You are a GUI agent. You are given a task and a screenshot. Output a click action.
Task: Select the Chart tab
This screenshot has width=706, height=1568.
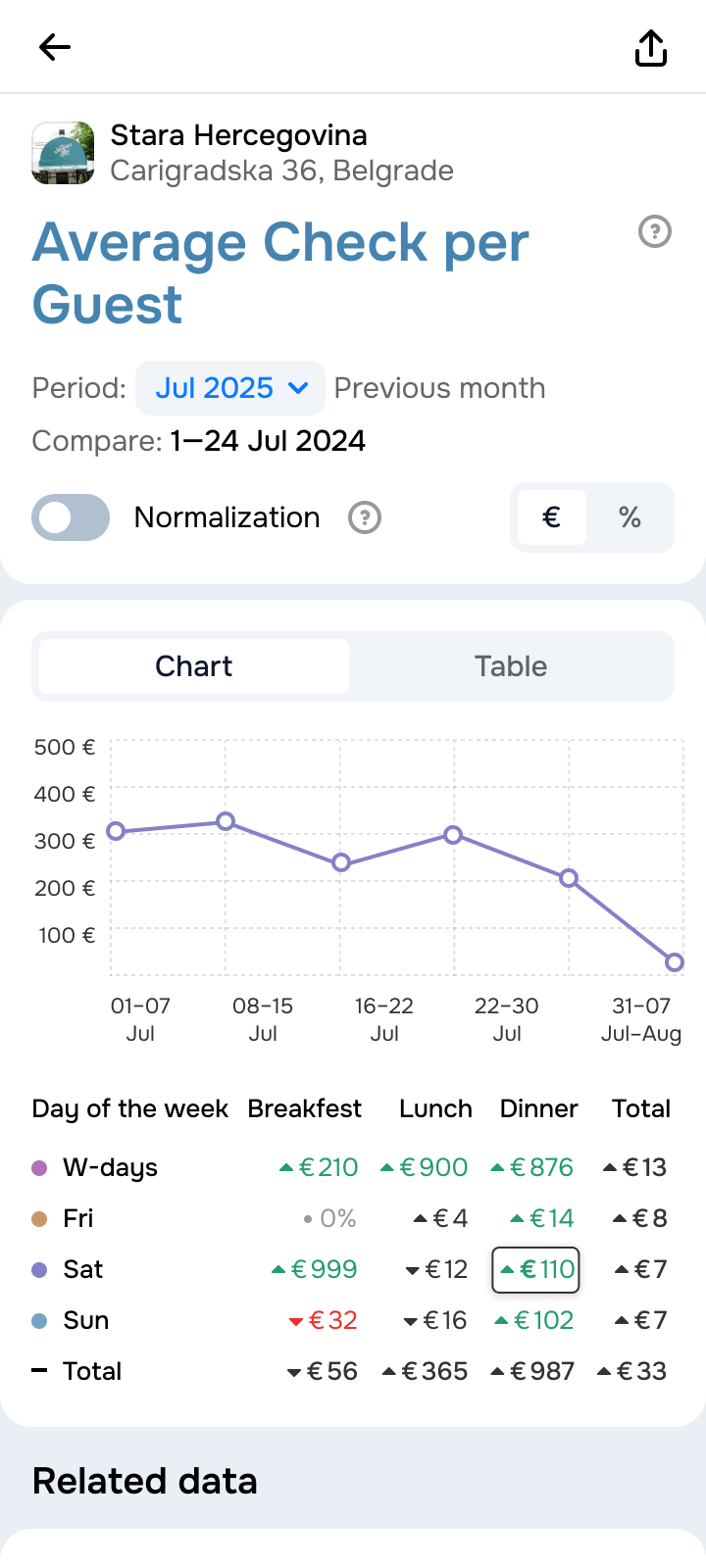(194, 666)
